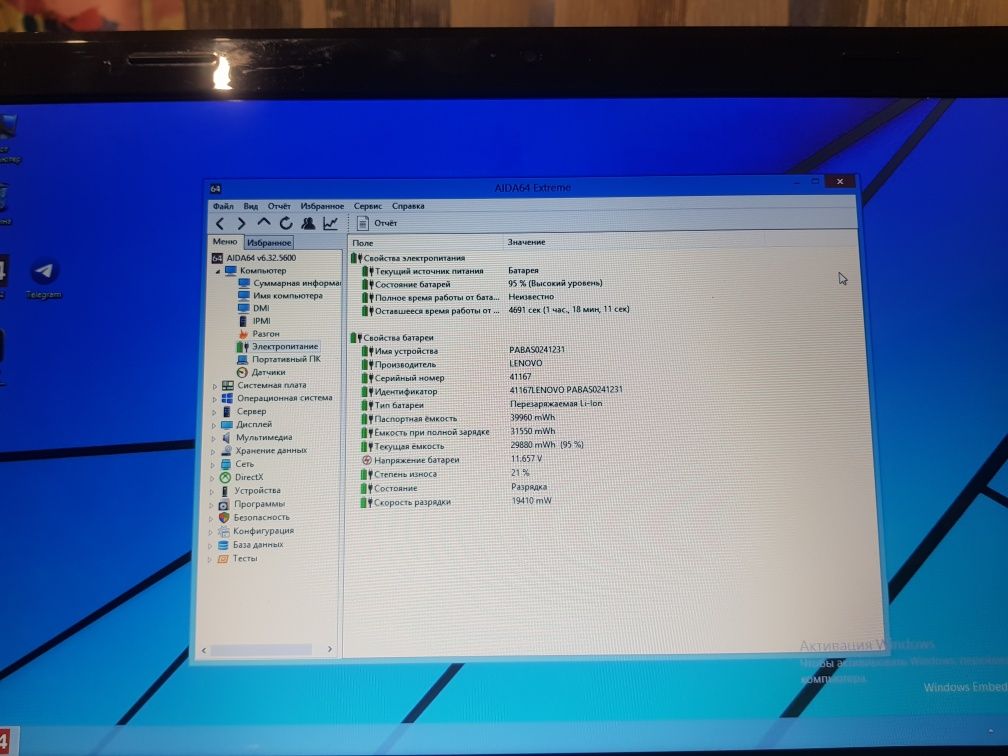Click the Безопасность shield icon

[224, 518]
